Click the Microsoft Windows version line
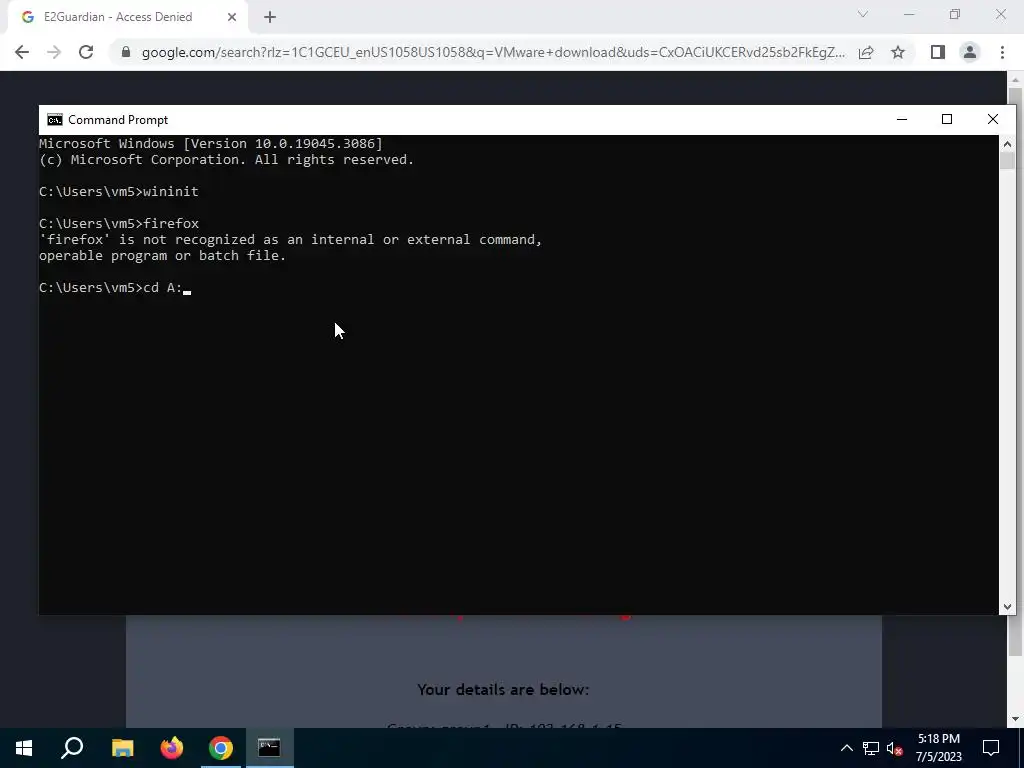 point(211,144)
